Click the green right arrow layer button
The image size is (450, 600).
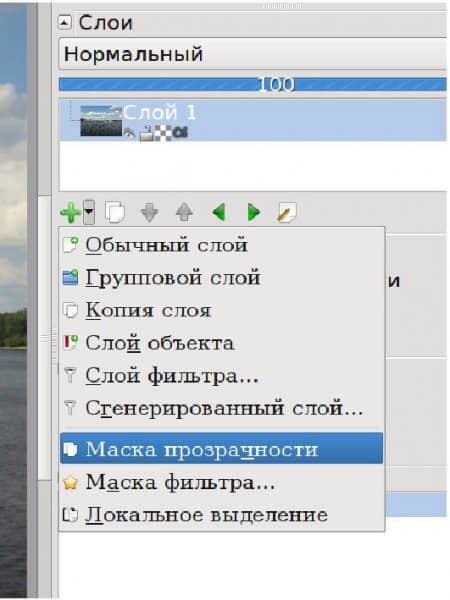point(254,212)
